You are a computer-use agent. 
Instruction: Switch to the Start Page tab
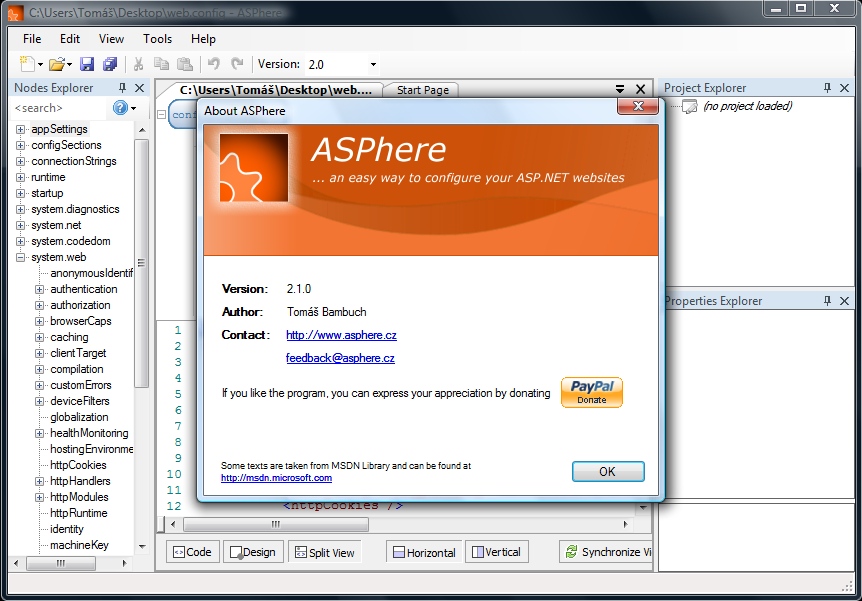coord(422,90)
